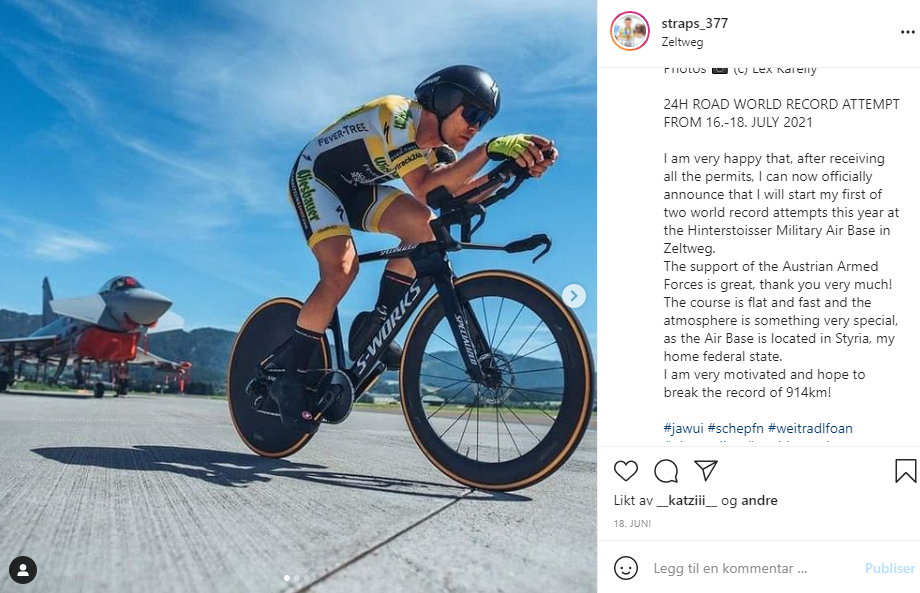Open the #jawui hashtag
The width and height of the screenshot is (920, 593).
(x=684, y=428)
